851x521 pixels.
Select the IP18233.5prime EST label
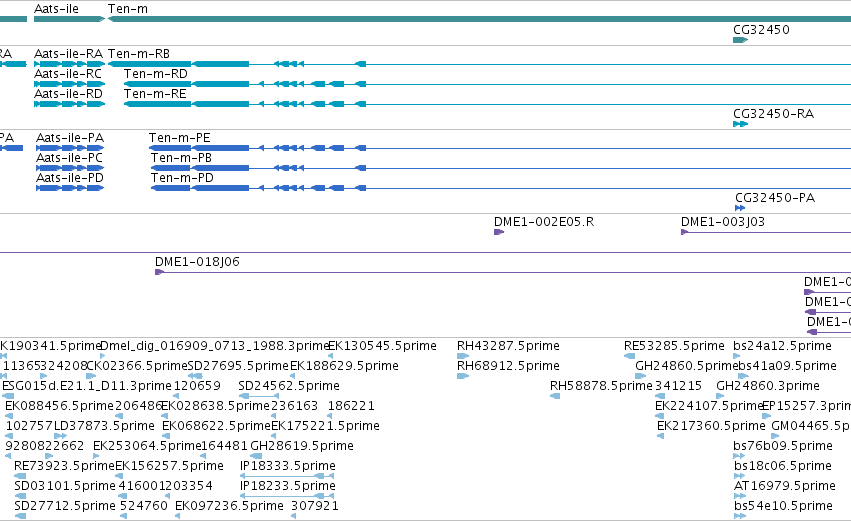pyautogui.click(x=288, y=486)
